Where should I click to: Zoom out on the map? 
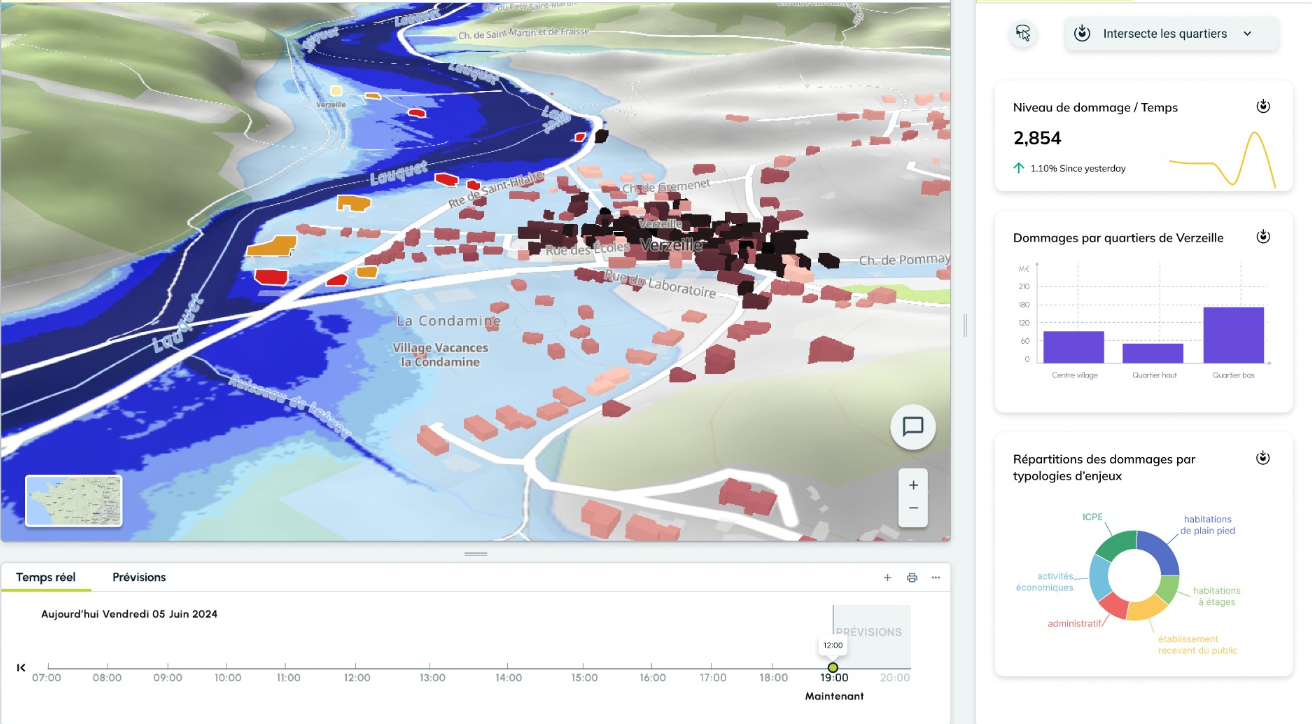tap(913, 509)
